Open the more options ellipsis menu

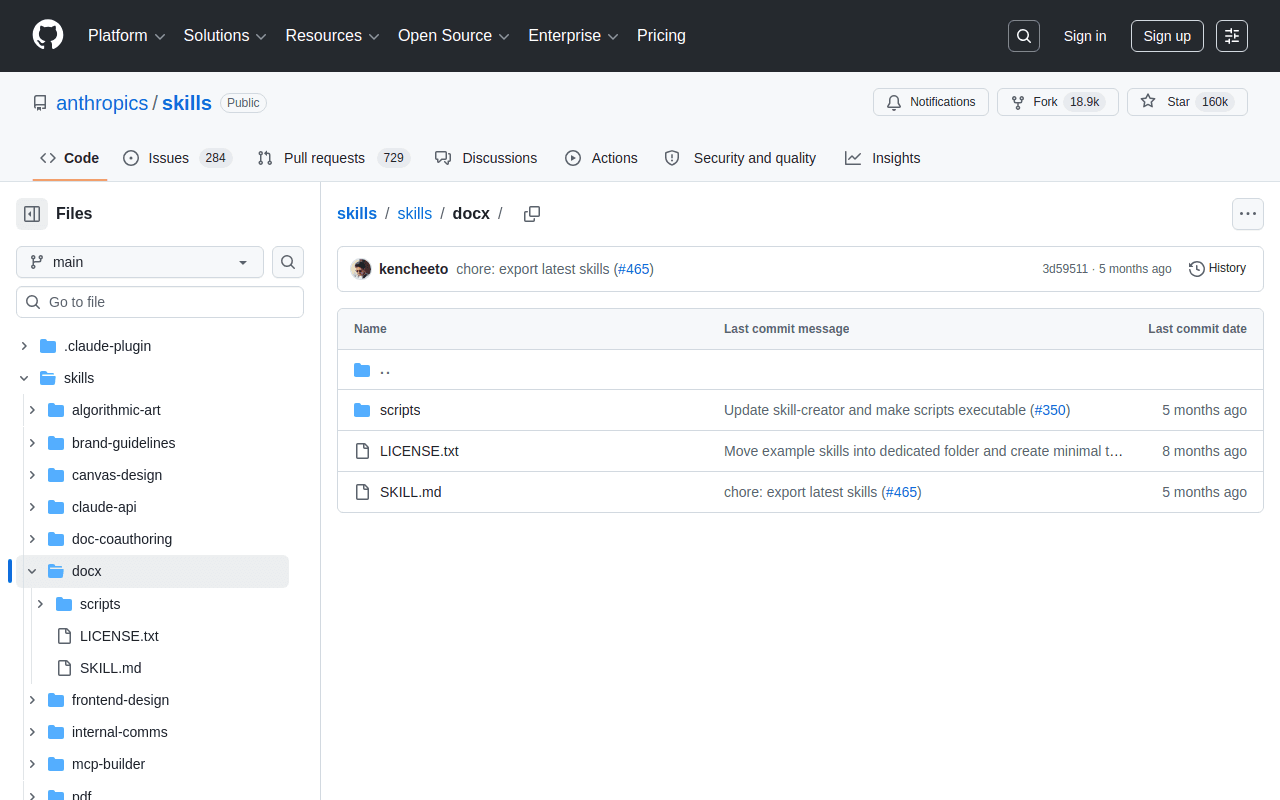click(1248, 214)
